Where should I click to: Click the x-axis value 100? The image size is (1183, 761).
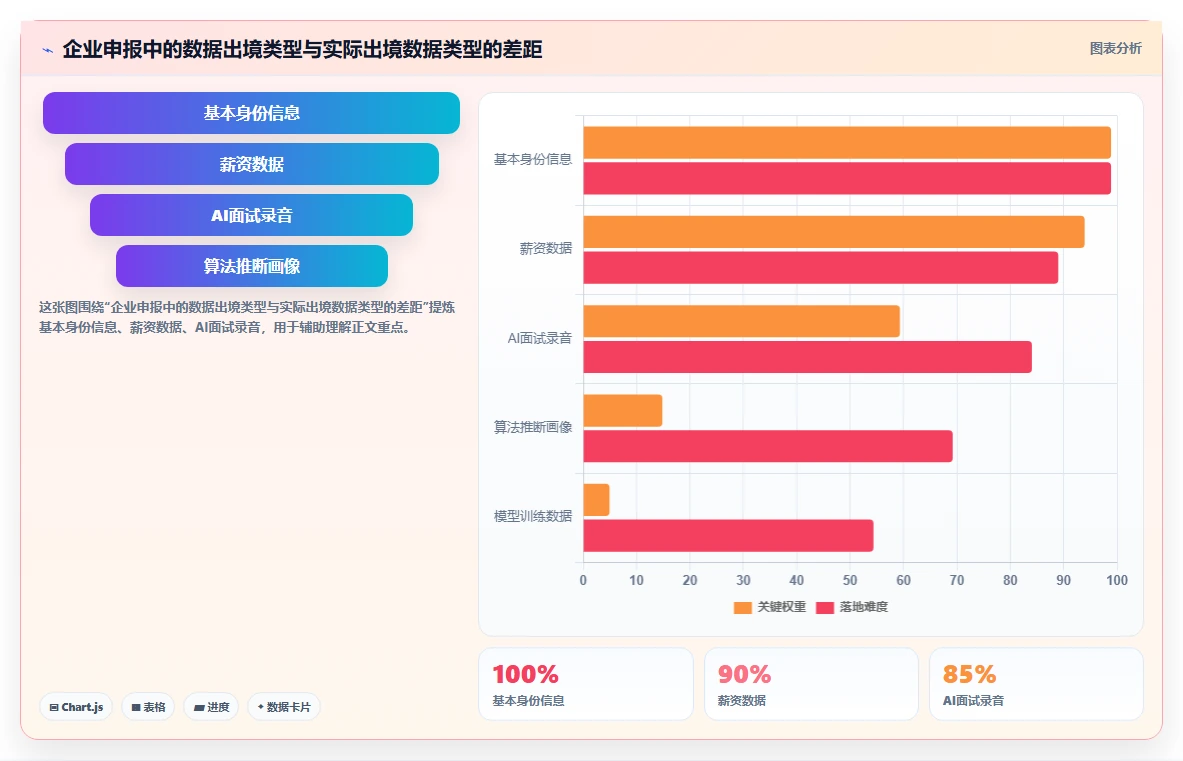tap(1117, 581)
